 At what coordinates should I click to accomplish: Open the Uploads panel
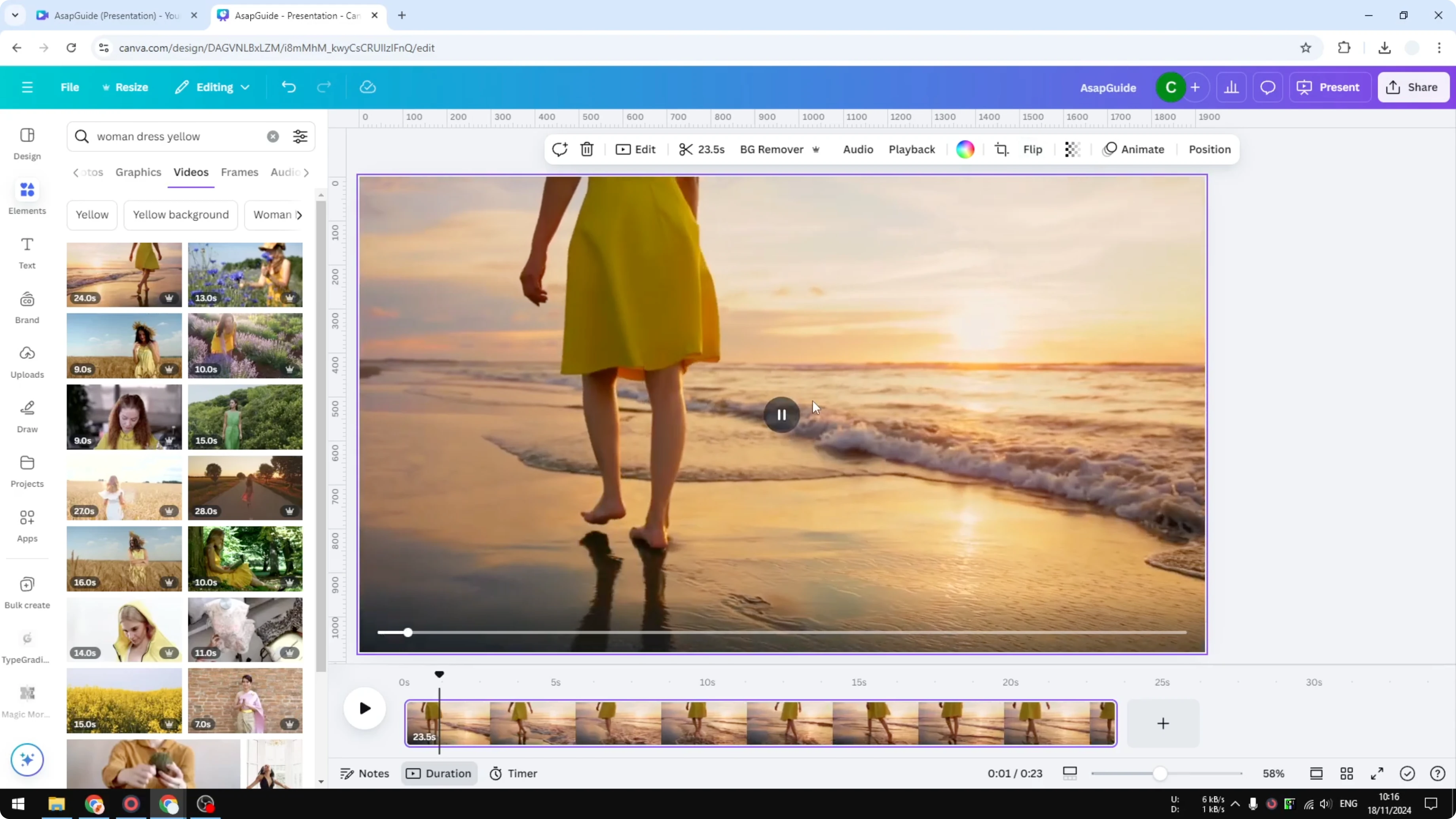pyautogui.click(x=27, y=360)
